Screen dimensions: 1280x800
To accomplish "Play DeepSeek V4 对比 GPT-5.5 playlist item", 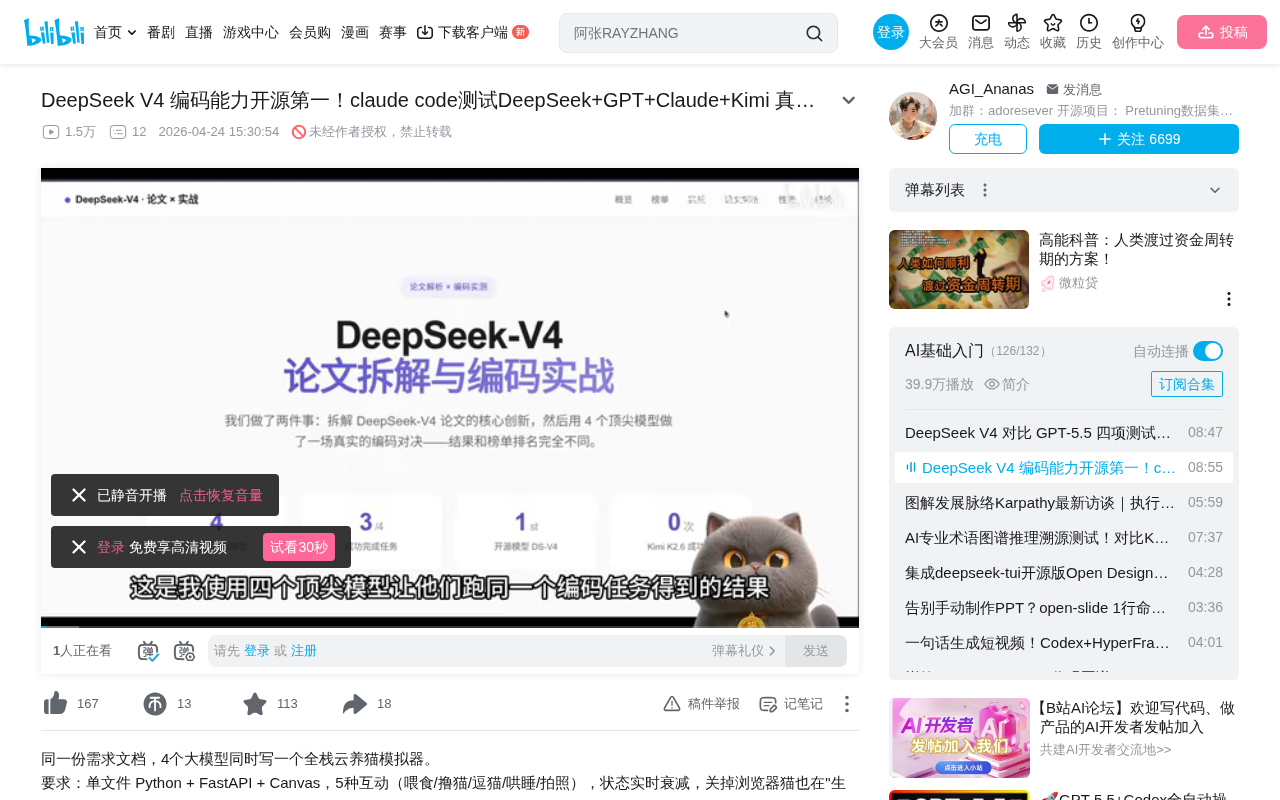I will 1064,432.
